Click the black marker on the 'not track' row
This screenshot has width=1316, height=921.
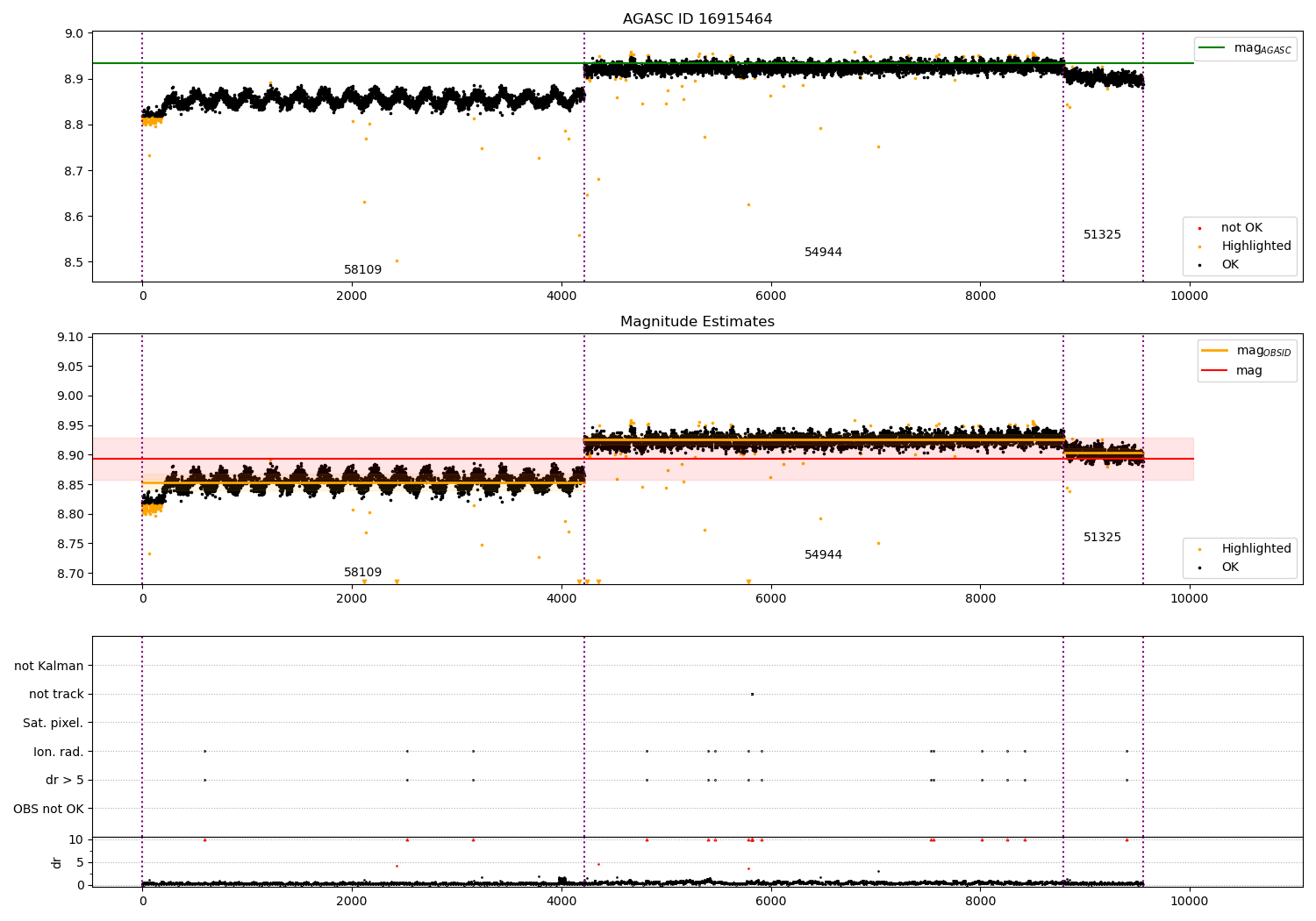pos(752,694)
